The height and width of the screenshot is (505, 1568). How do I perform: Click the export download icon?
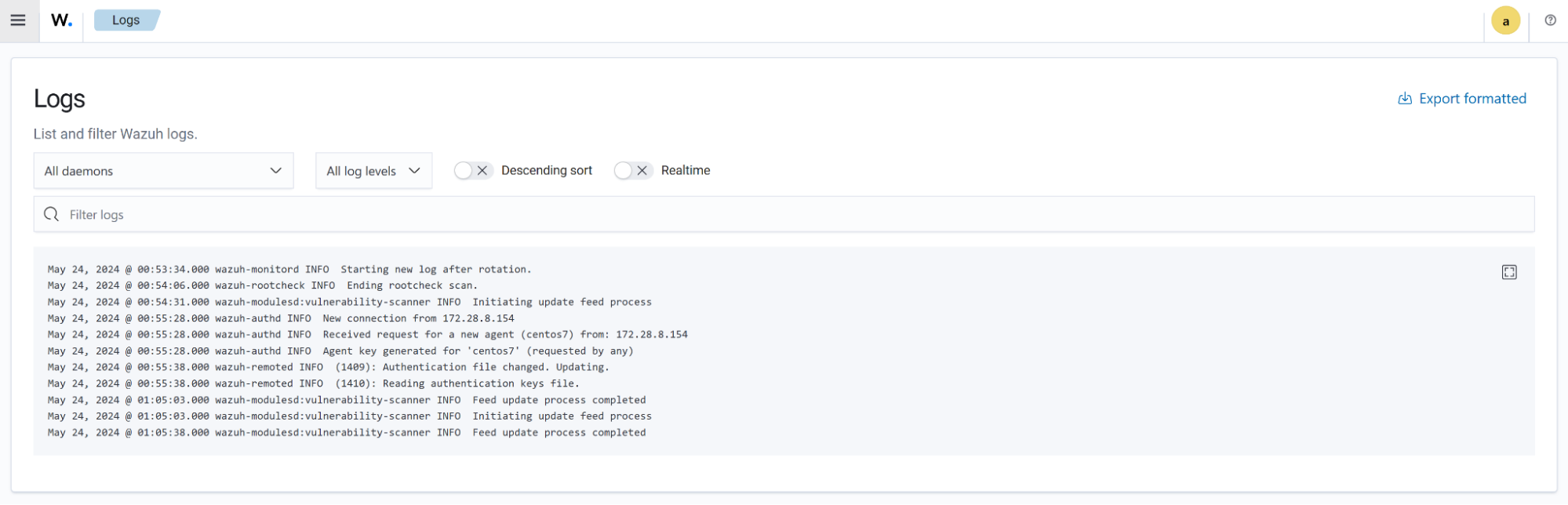click(x=1405, y=99)
